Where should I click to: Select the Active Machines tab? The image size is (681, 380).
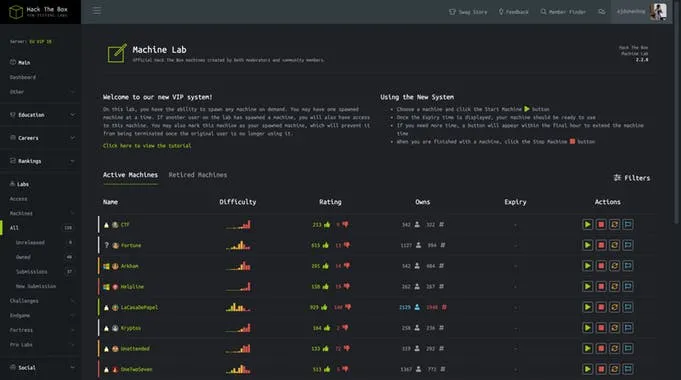click(x=130, y=175)
